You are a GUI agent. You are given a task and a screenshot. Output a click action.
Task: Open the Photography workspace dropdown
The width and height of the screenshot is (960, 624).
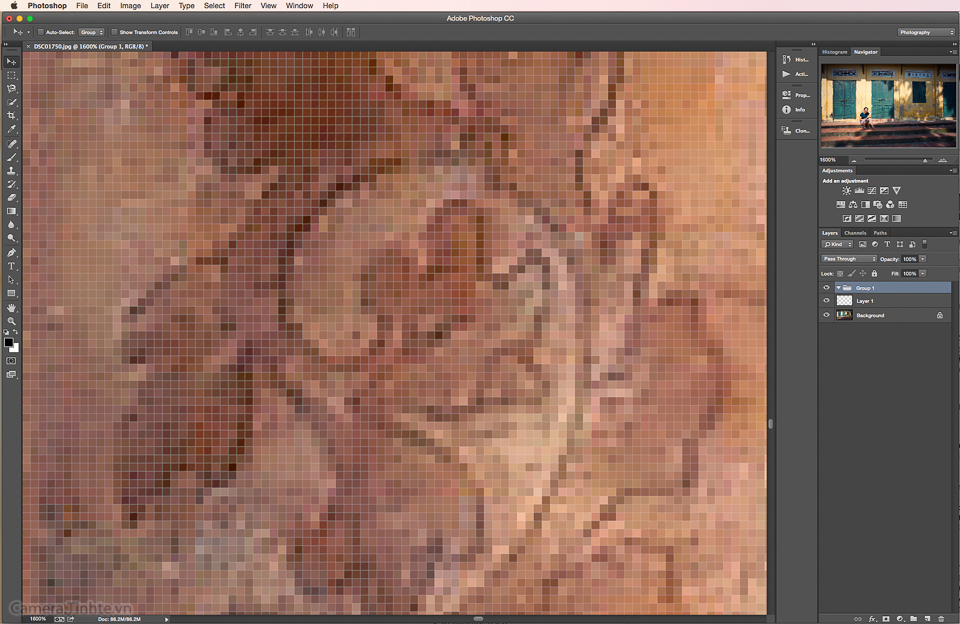926,32
